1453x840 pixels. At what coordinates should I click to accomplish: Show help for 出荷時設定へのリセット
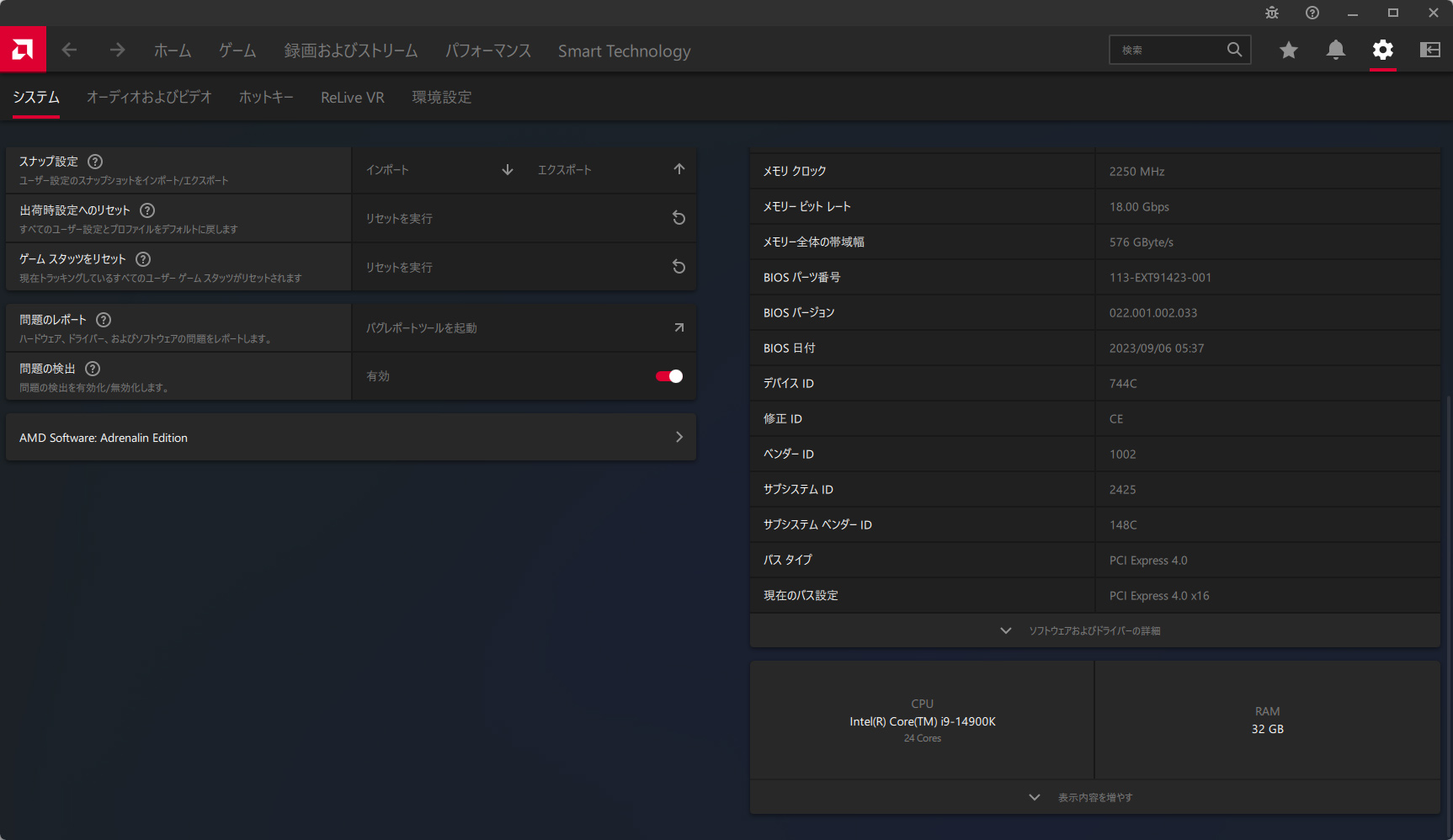[x=147, y=210]
